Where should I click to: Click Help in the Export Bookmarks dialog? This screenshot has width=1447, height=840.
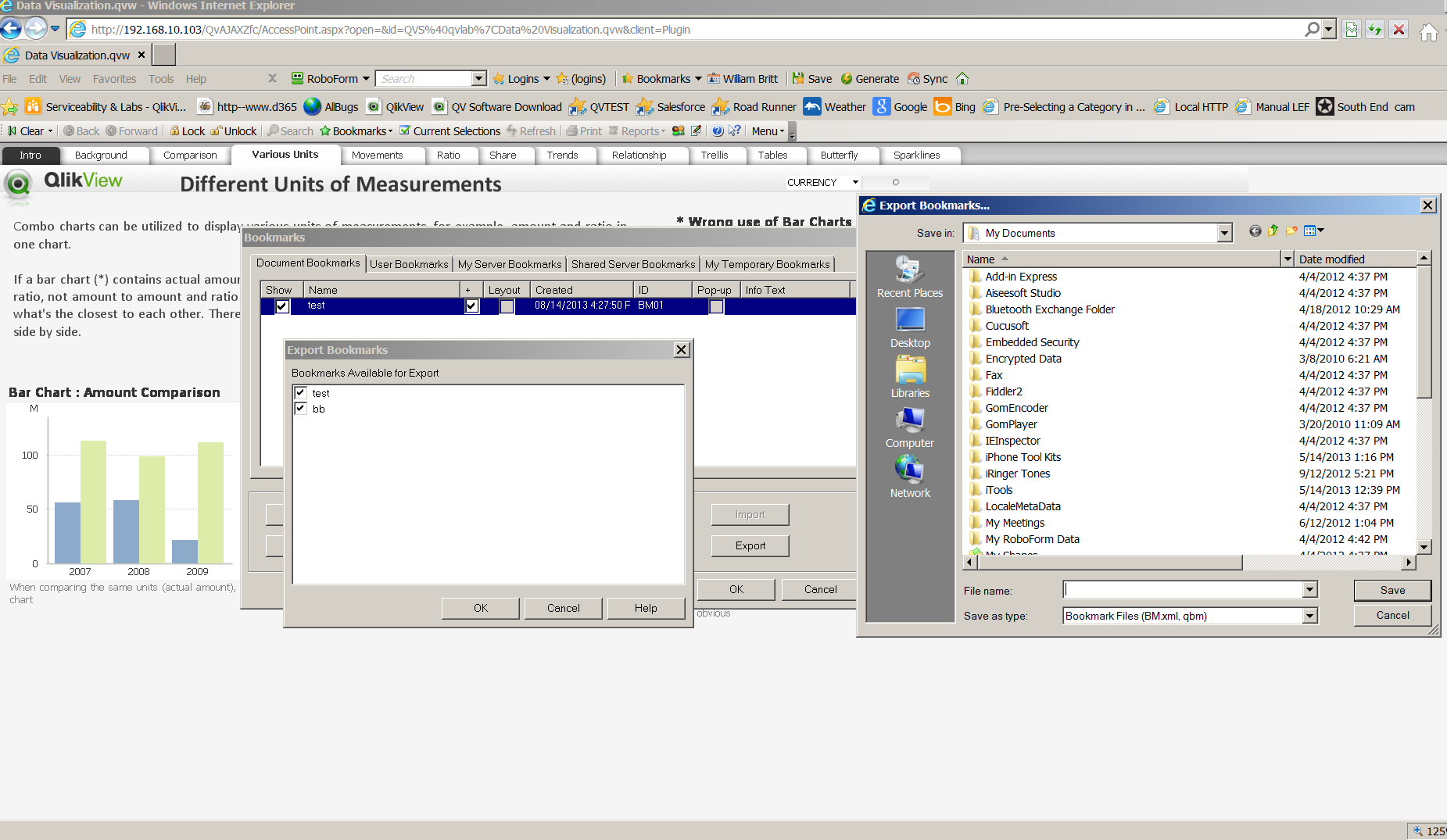point(645,607)
